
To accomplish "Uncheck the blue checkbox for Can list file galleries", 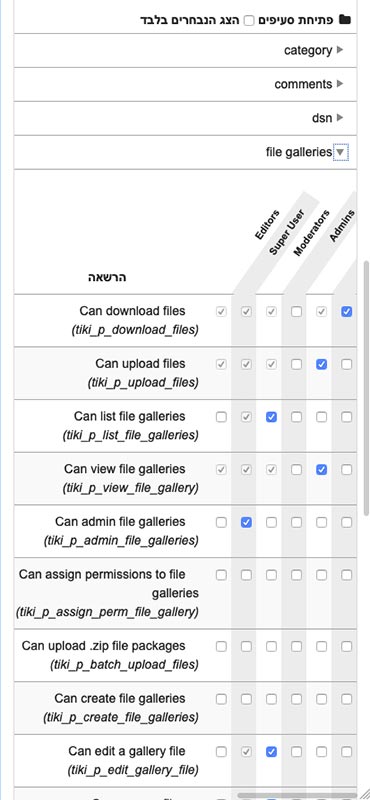I will point(271,417).
